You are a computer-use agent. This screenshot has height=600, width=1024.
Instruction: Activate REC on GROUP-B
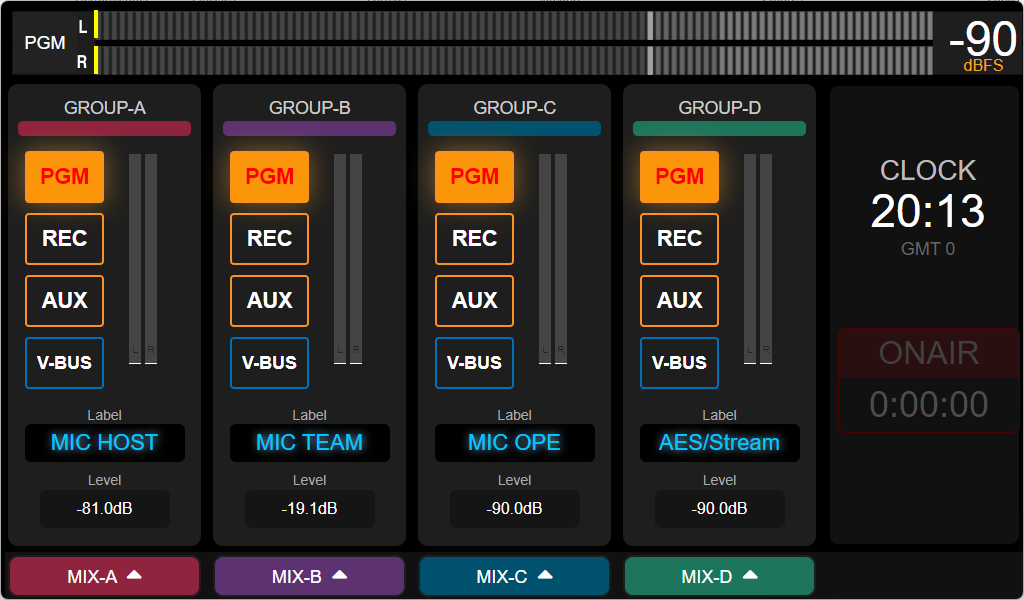pos(269,239)
